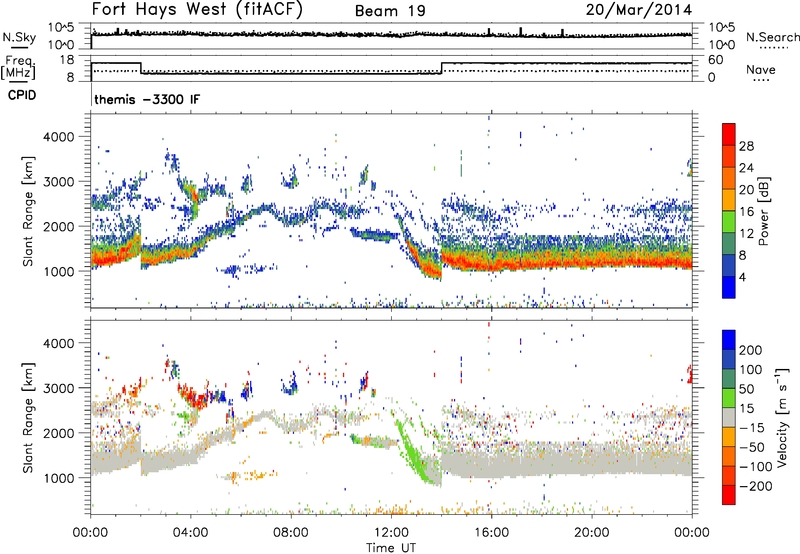Click the 'Fort Hays West (fitACF)' title
This screenshot has width=800, height=554.
197,9
